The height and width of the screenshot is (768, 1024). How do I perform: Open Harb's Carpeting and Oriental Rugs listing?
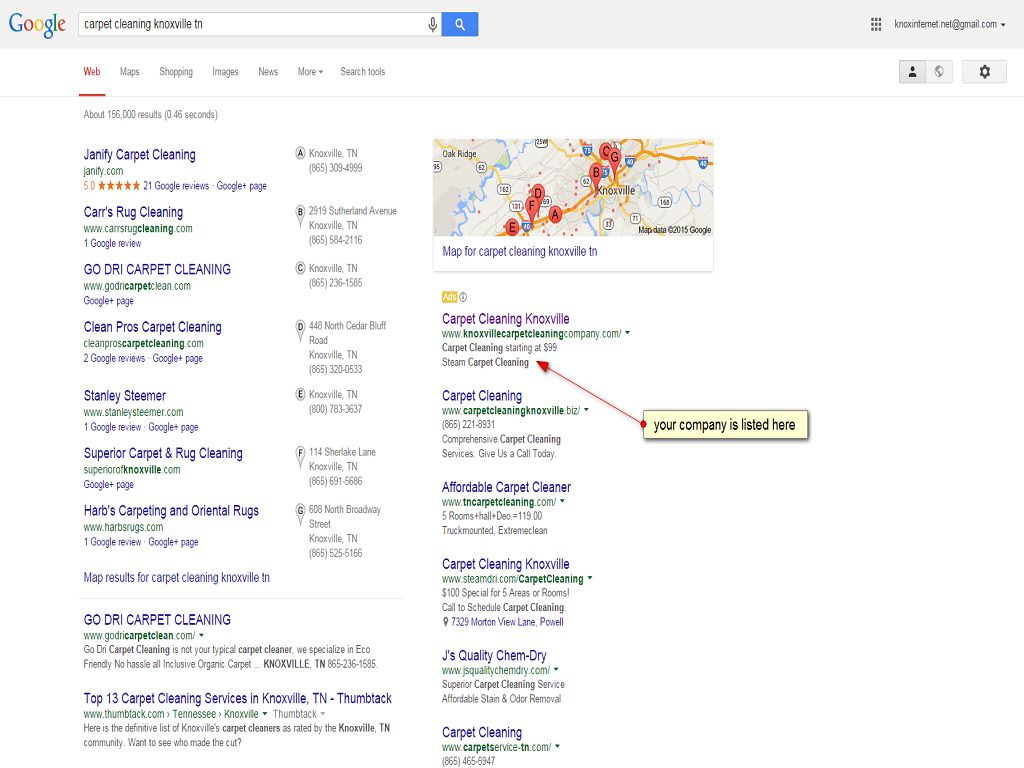click(x=171, y=511)
